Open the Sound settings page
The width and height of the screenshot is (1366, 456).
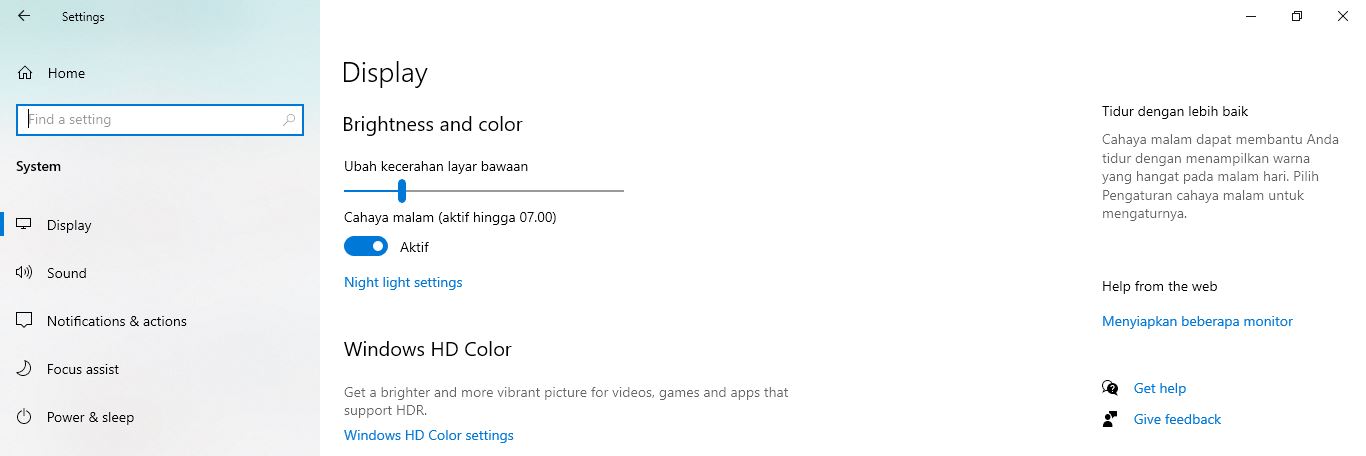(x=66, y=273)
